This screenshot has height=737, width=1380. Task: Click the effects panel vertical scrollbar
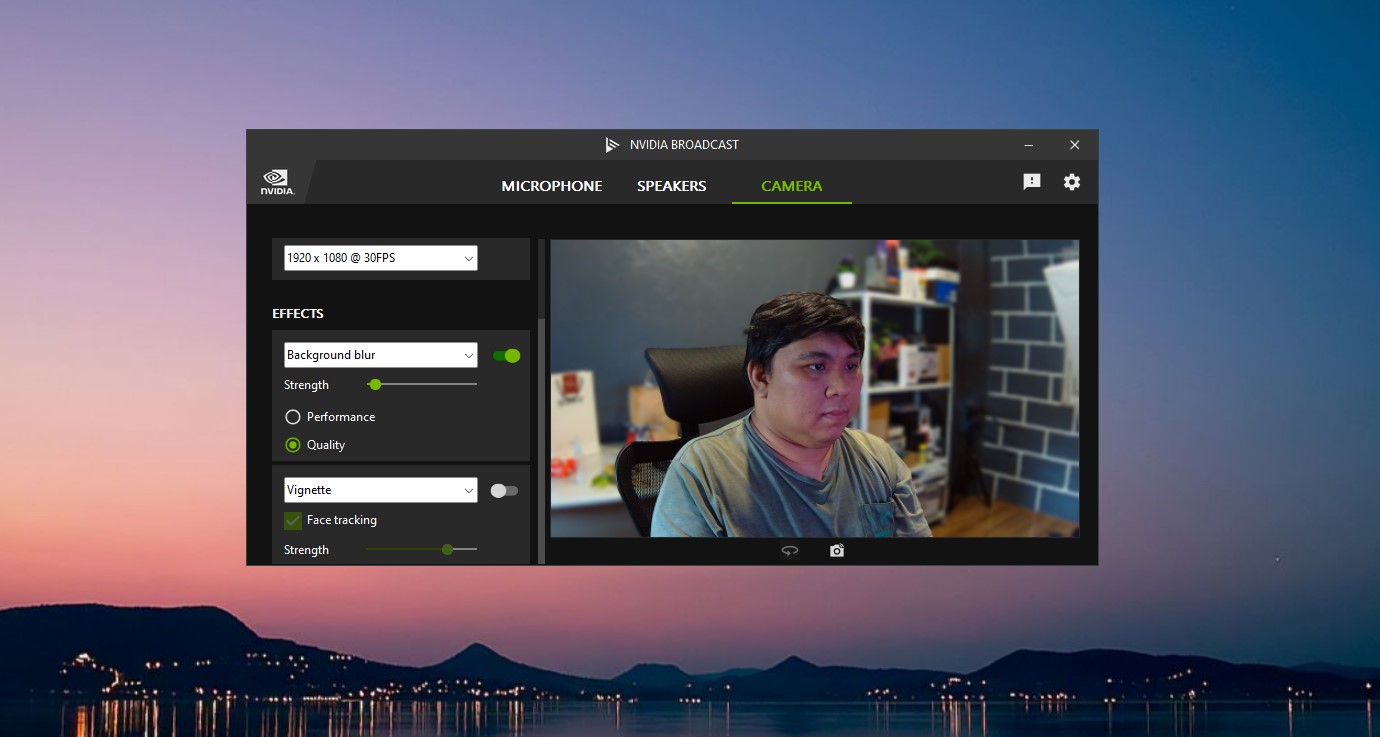(x=542, y=440)
